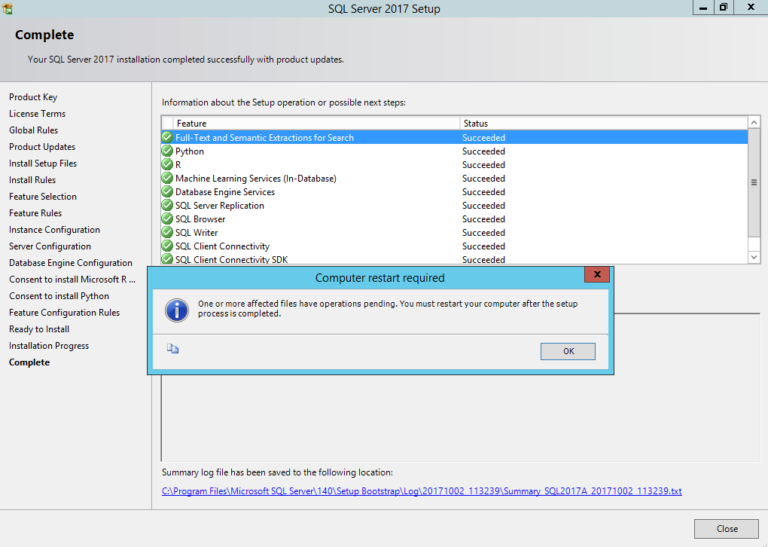This screenshot has width=768, height=547.
Task: Open the summary log file link
Action: tap(422, 491)
